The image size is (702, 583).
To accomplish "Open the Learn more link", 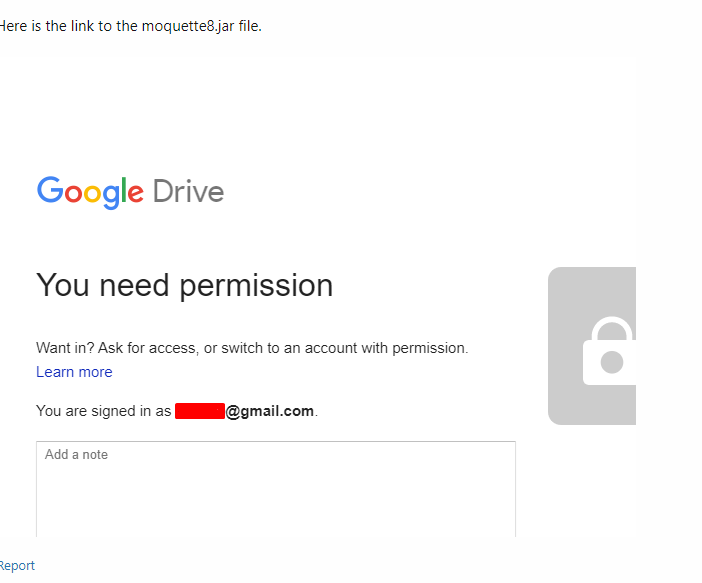I will click(74, 372).
